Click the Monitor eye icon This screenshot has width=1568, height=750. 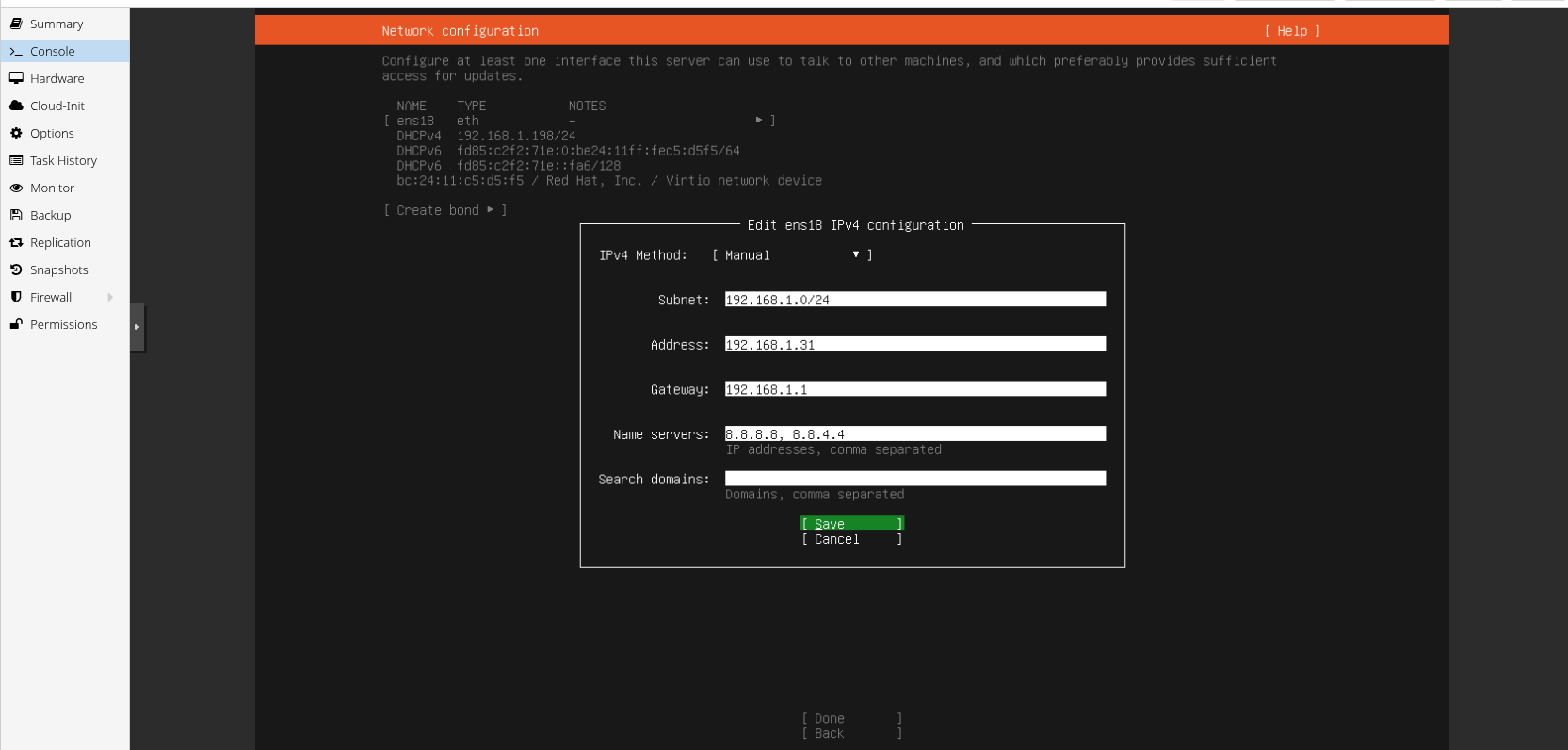(16, 187)
